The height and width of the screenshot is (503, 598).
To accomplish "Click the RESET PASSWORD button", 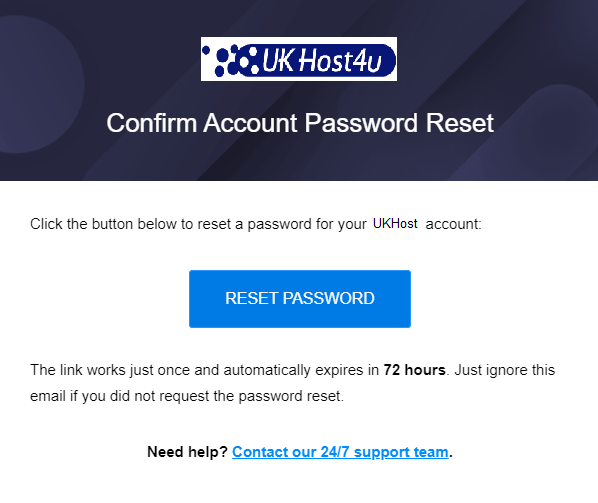I will tap(300, 299).
